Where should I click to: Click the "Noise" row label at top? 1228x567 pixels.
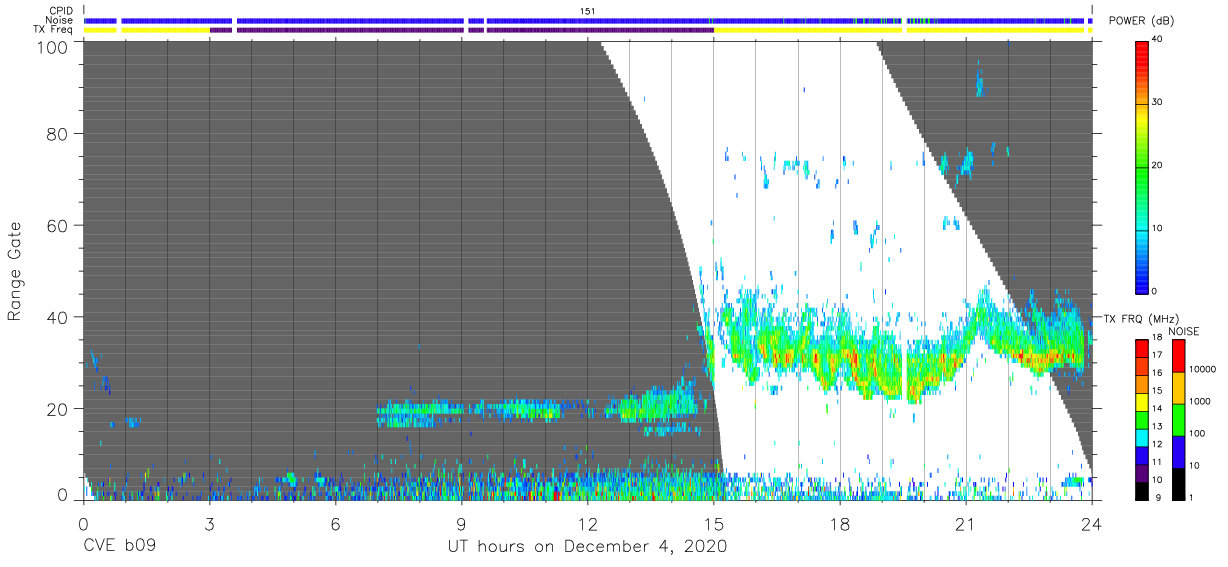(60, 20)
